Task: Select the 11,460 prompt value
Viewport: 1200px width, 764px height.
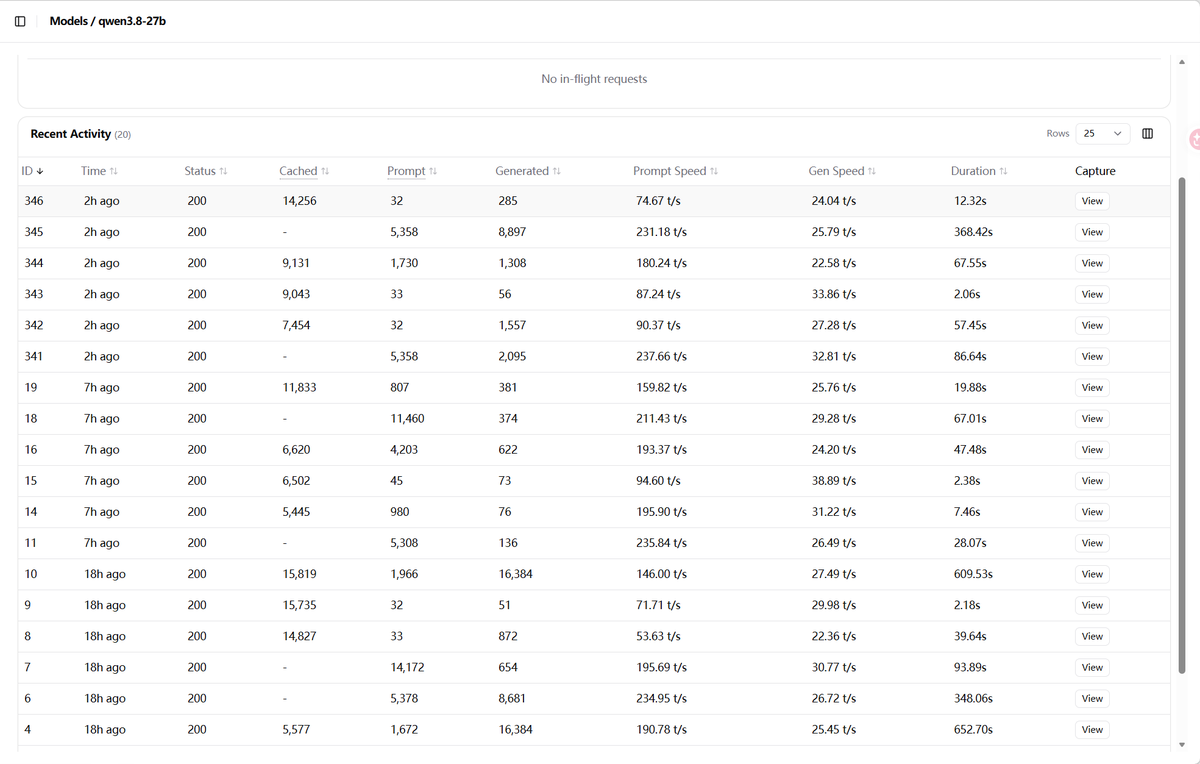Action: (x=408, y=418)
